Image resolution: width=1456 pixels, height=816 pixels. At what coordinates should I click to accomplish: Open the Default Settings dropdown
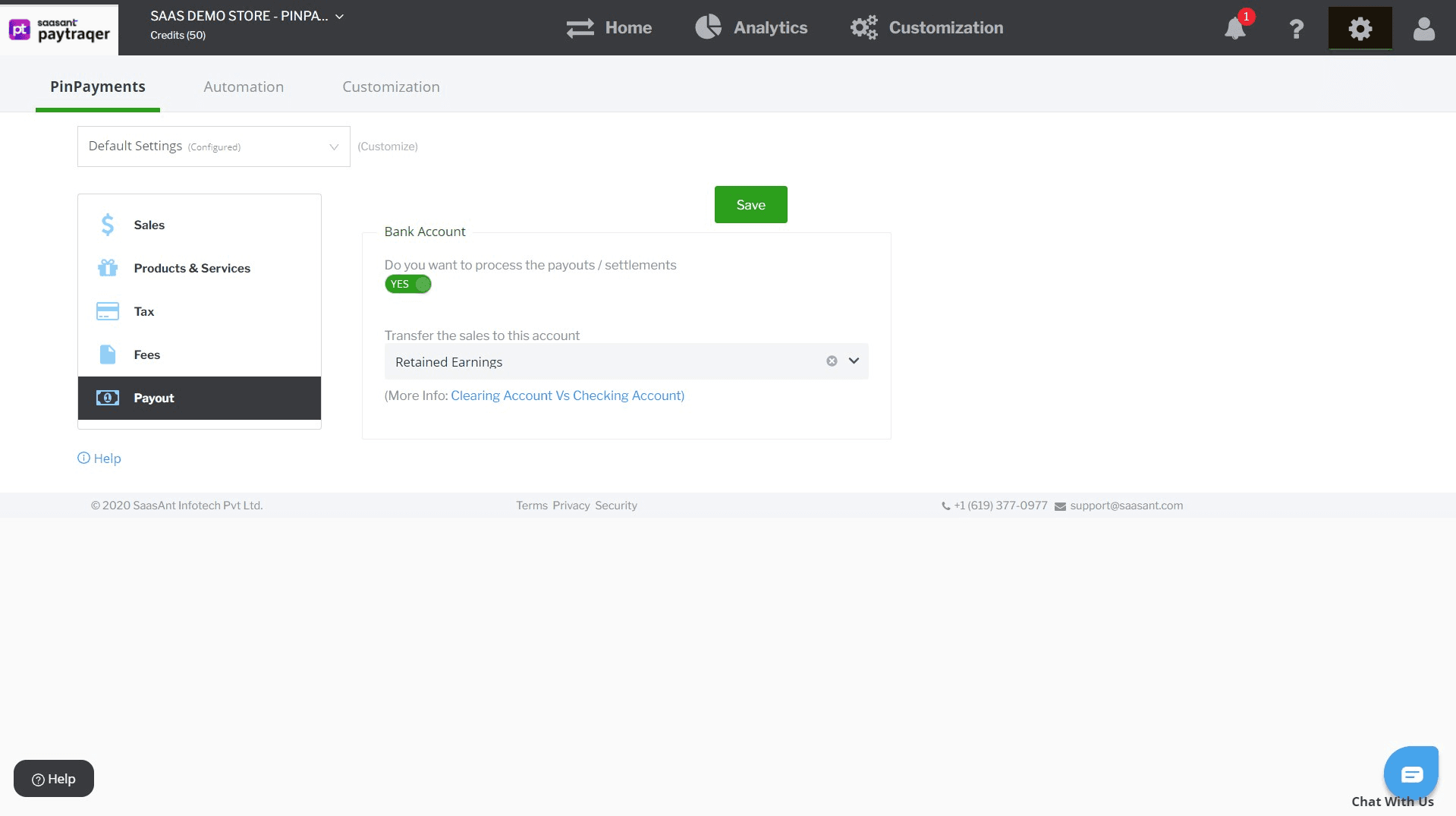point(214,147)
